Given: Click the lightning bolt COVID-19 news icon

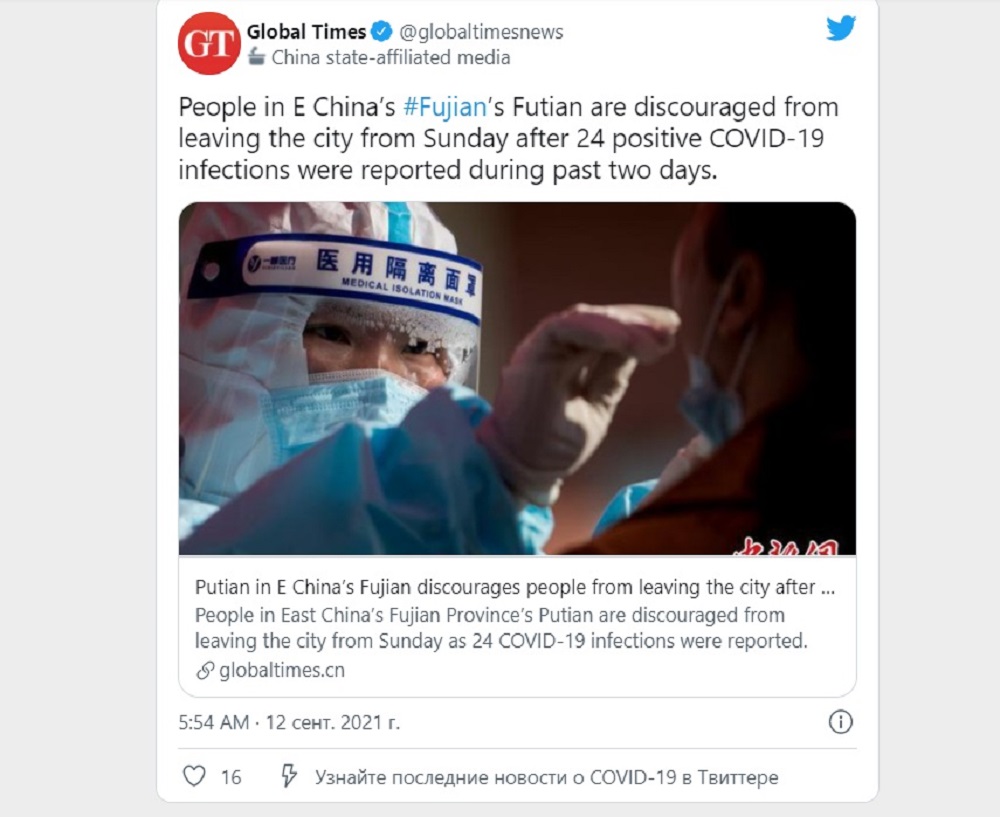Looking at the screenshot, I should coord(289,776).
